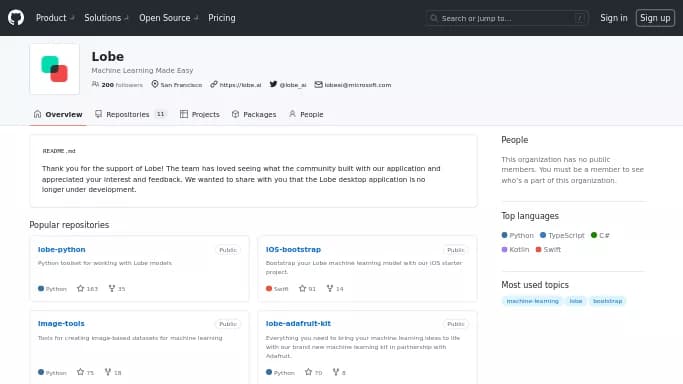Switch to the Projects tab
Viewport: 683px width, 384px height.
pos(200,114)
